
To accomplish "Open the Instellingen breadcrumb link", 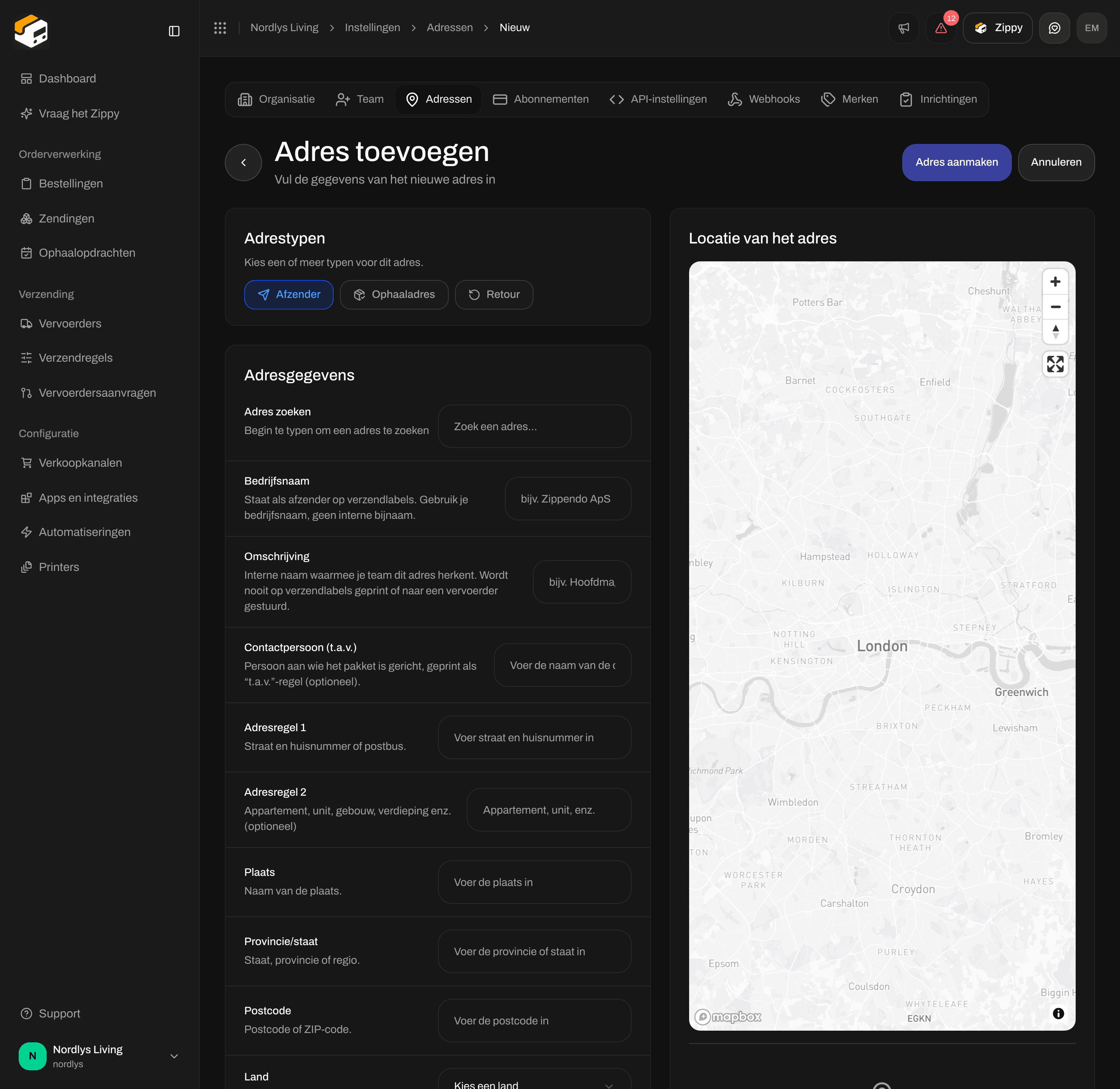I will [373, 28].
